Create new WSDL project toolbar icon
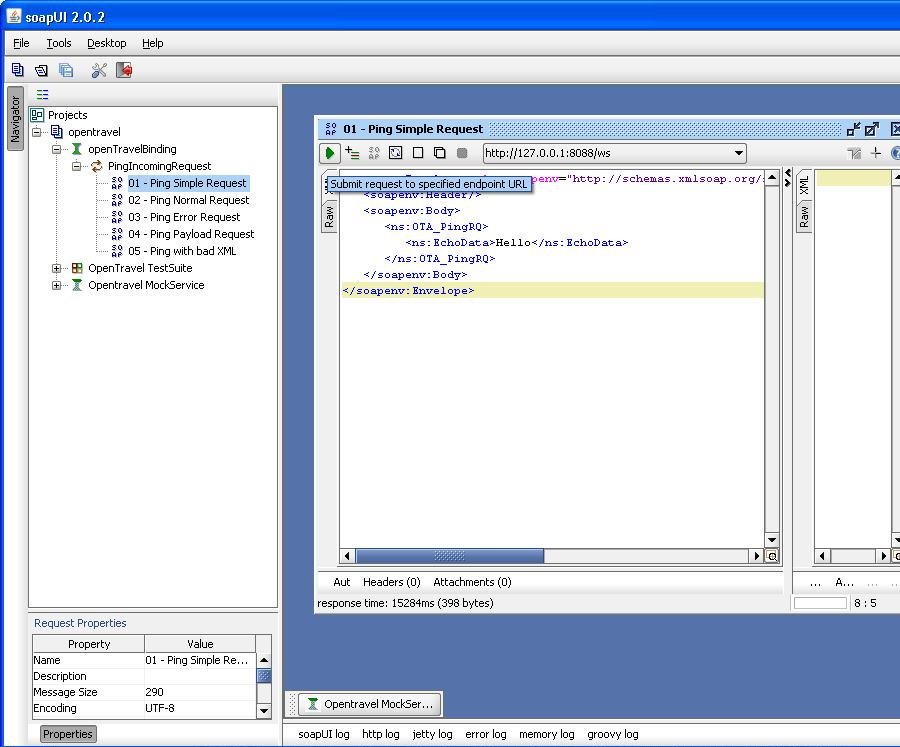 point(18,70)
